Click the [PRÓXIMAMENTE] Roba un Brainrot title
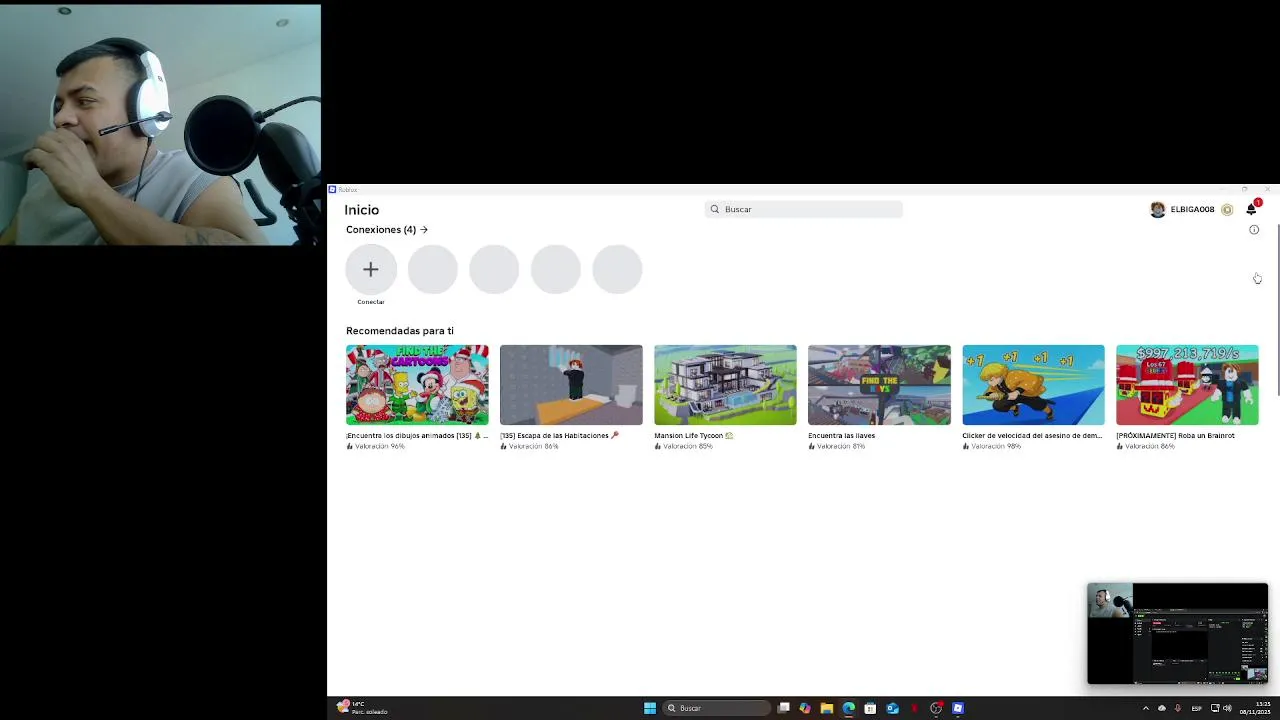Image resolution: width=1280 pixels, height=720 pixels. coord(1175,436)
